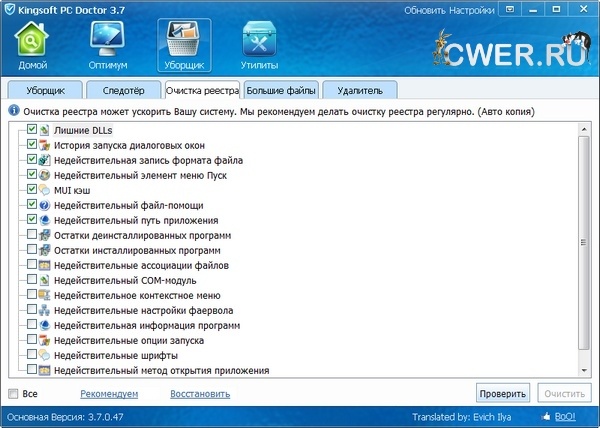
Task: Click the BoO! emoticon icon
Action: coord(549,416)
